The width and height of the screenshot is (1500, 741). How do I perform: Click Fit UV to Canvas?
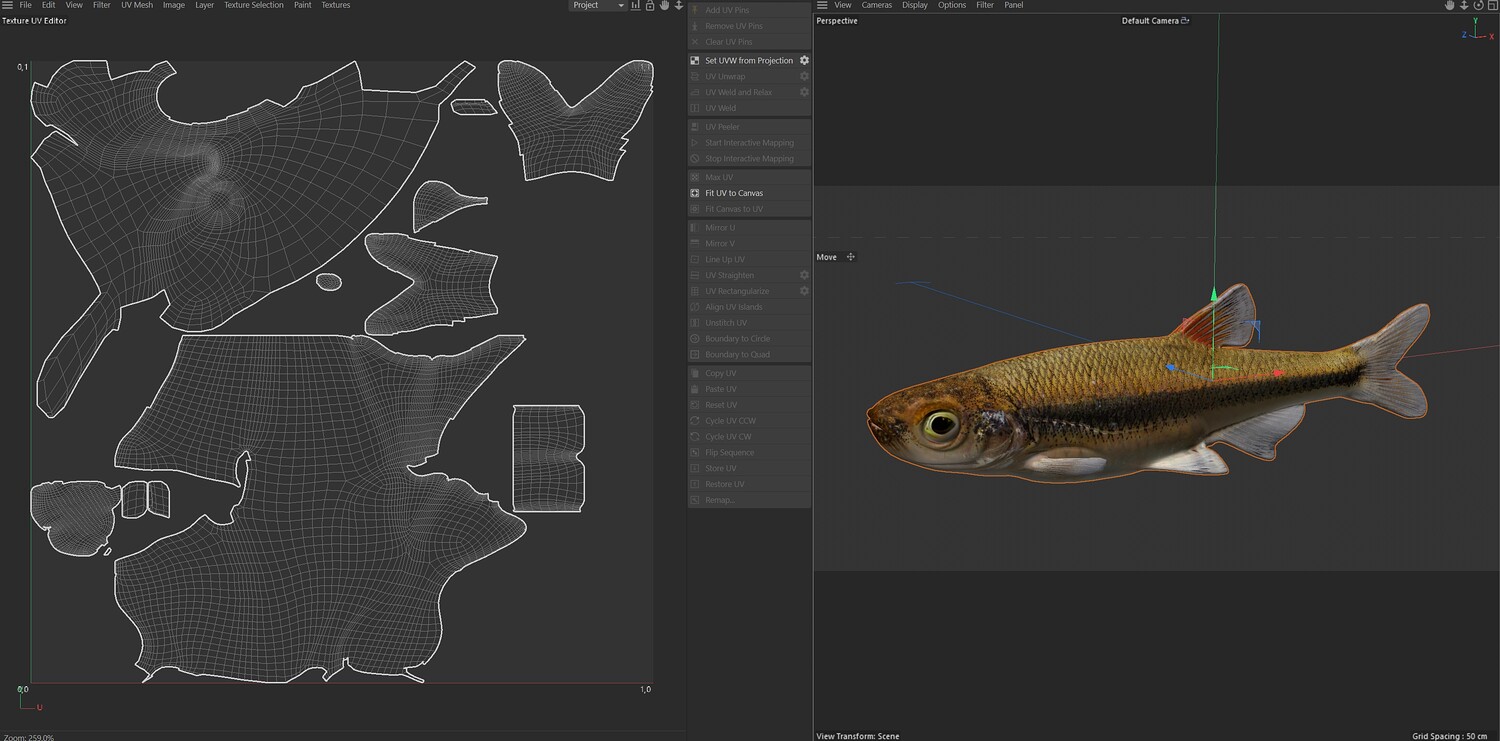pos(734,193)
